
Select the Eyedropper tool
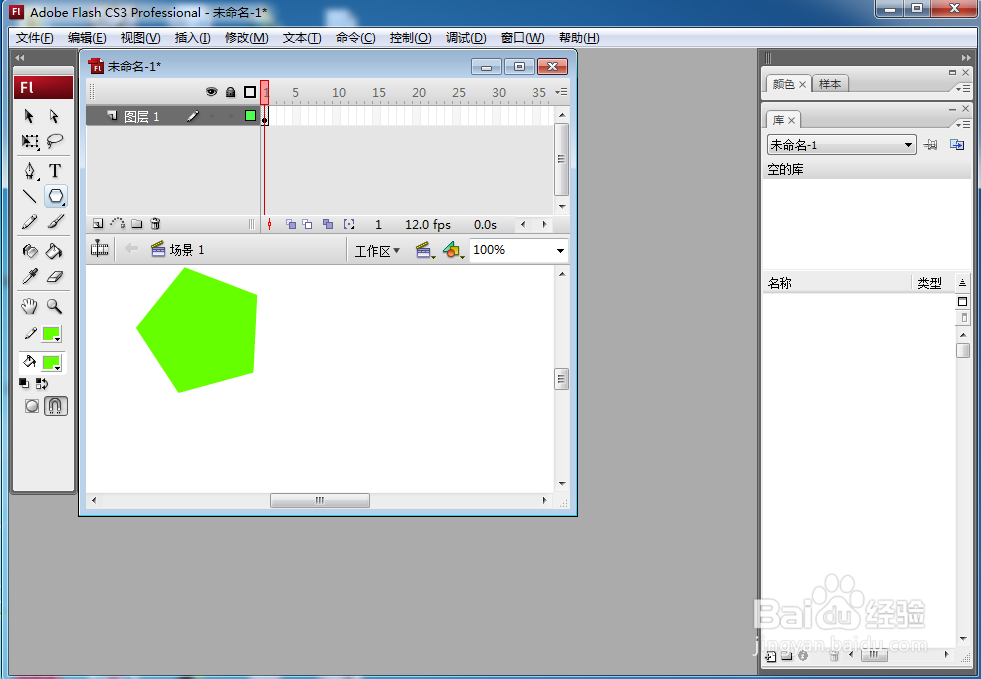click(29, 276)
